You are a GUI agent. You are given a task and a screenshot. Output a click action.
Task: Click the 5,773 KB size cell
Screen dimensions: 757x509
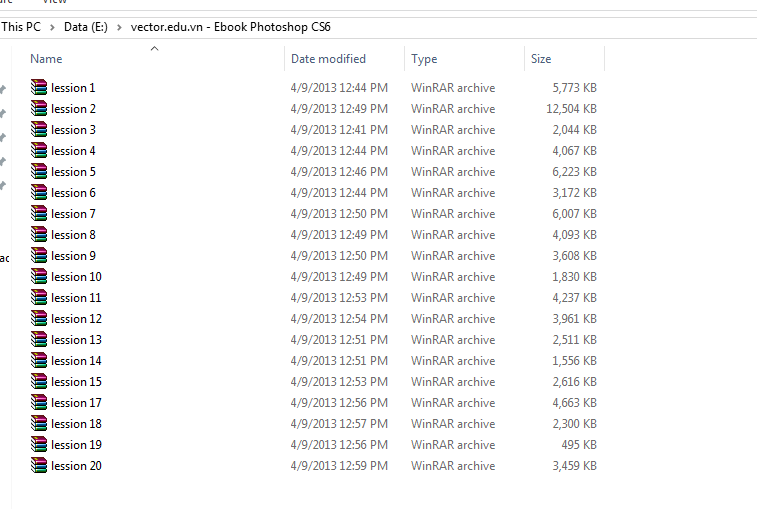point(575,87)
